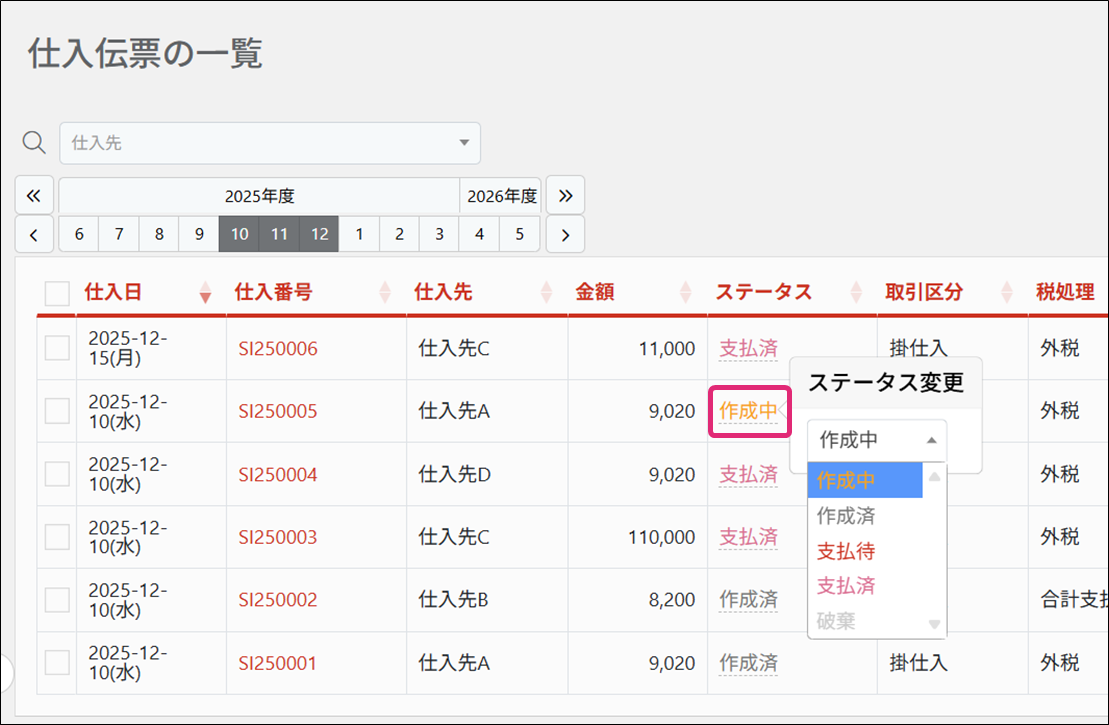Image resolution: width=1109 pixels, height=725 pixels.
Task: Tick the select-all checkbox in table header
Action: pyautogui.click(x=57, y=293)
